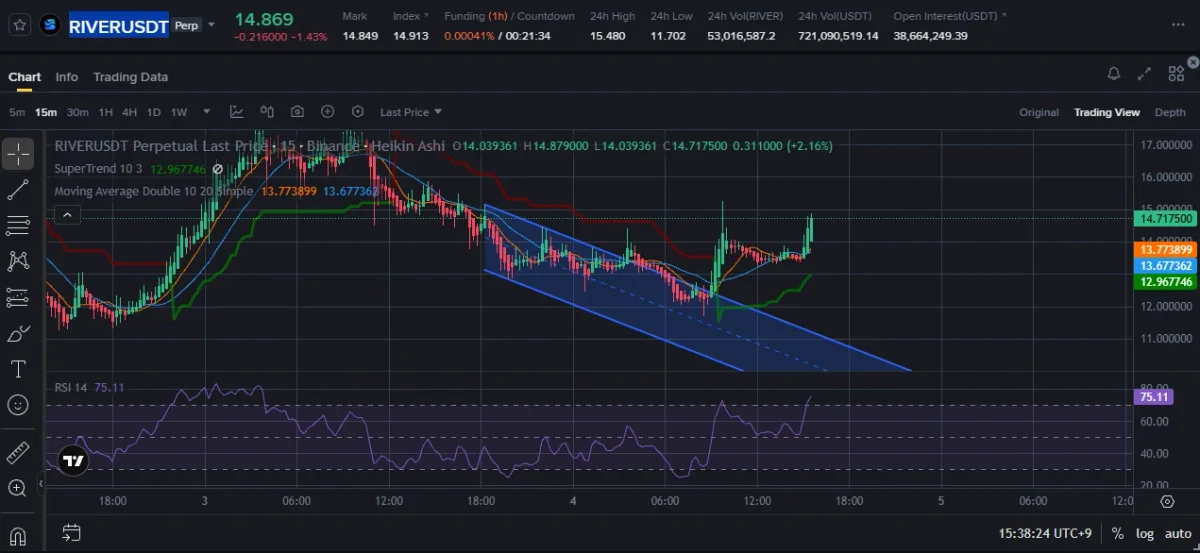Select the 1H interval
The image size is (1200, 553).
coord(106,112)
